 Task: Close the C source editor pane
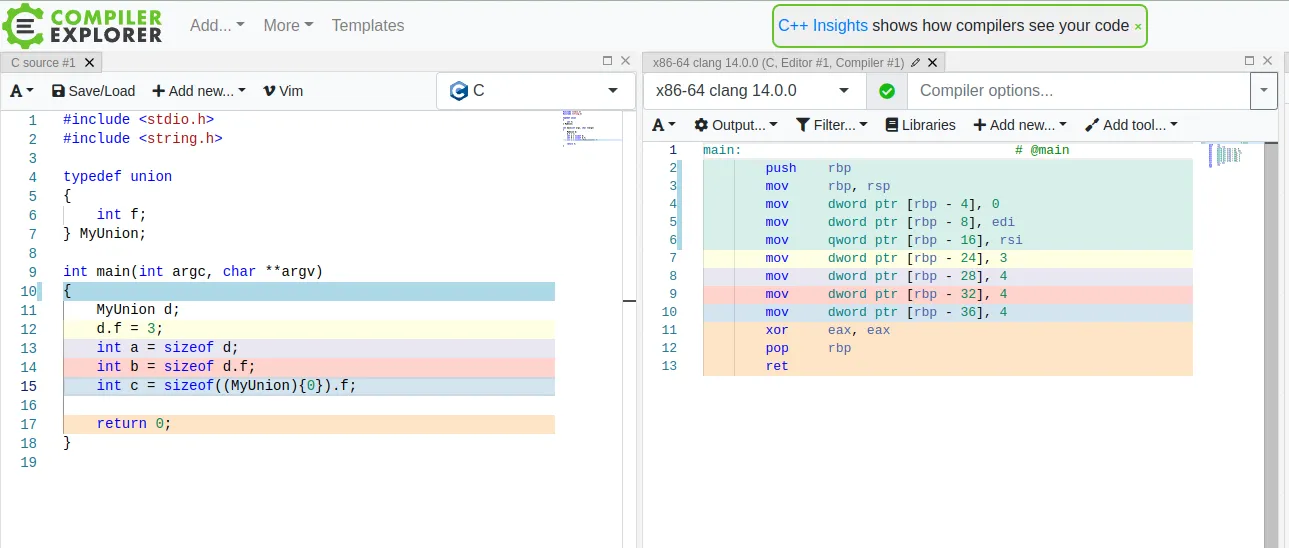pyautogui.click(x=626, y=61)
